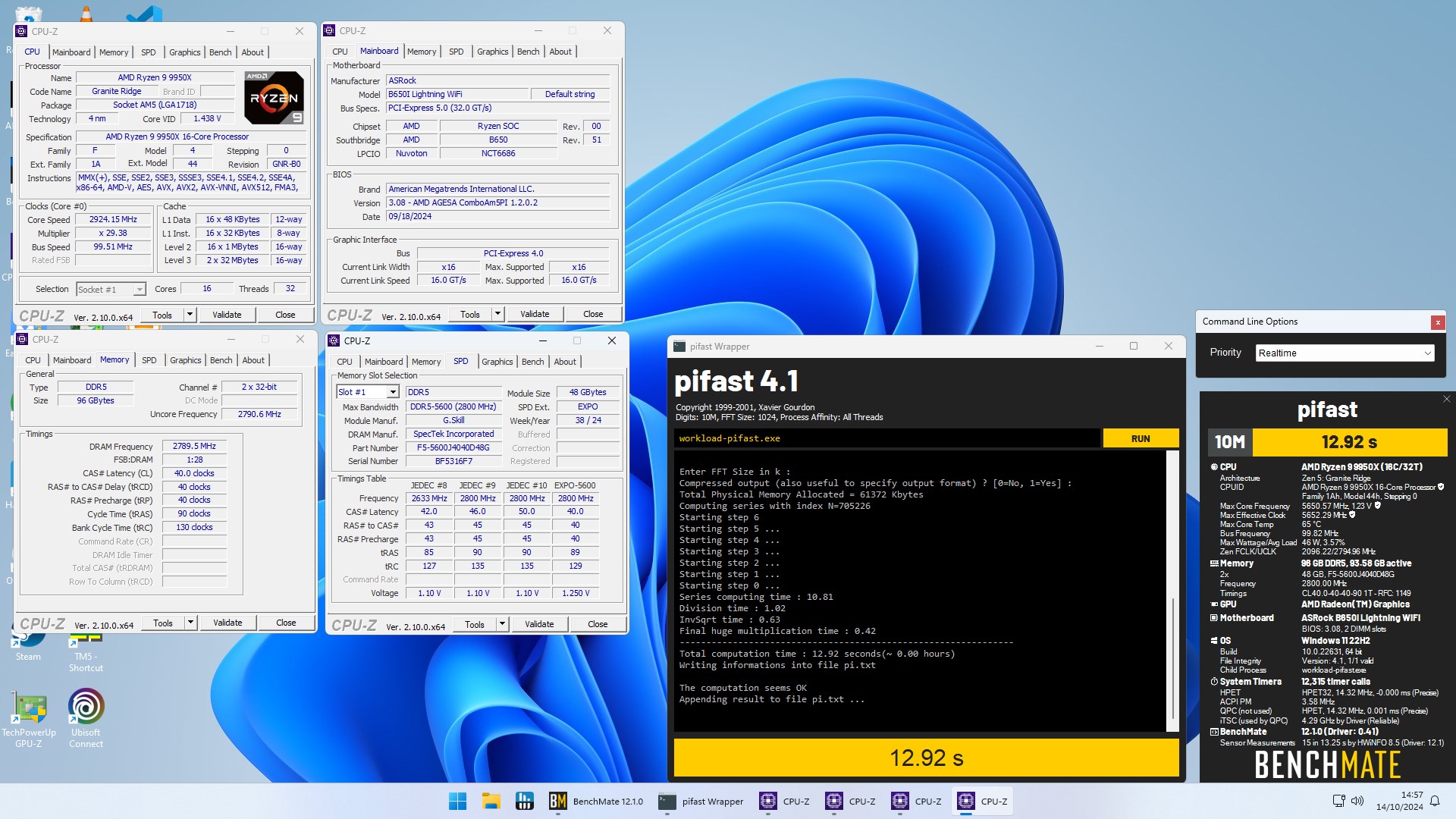Click the 'AMD Ryzen 9 9950X' name field
The width and height of the screenshot is (1456, 819).
pyautogui.click(x=155, y=77)
